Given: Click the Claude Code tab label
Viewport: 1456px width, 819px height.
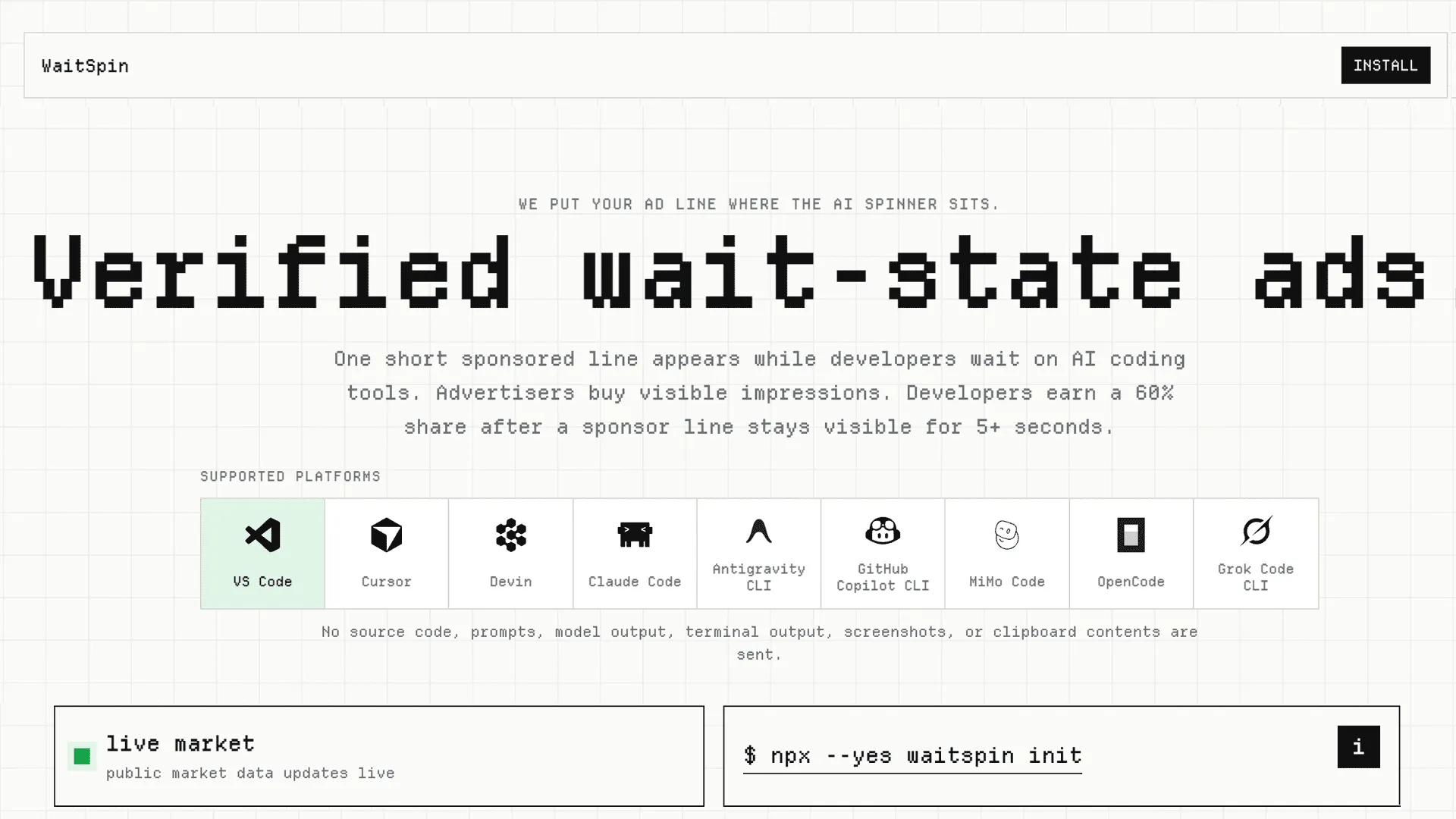Looking at the screenshot, I should pos(635,582).
